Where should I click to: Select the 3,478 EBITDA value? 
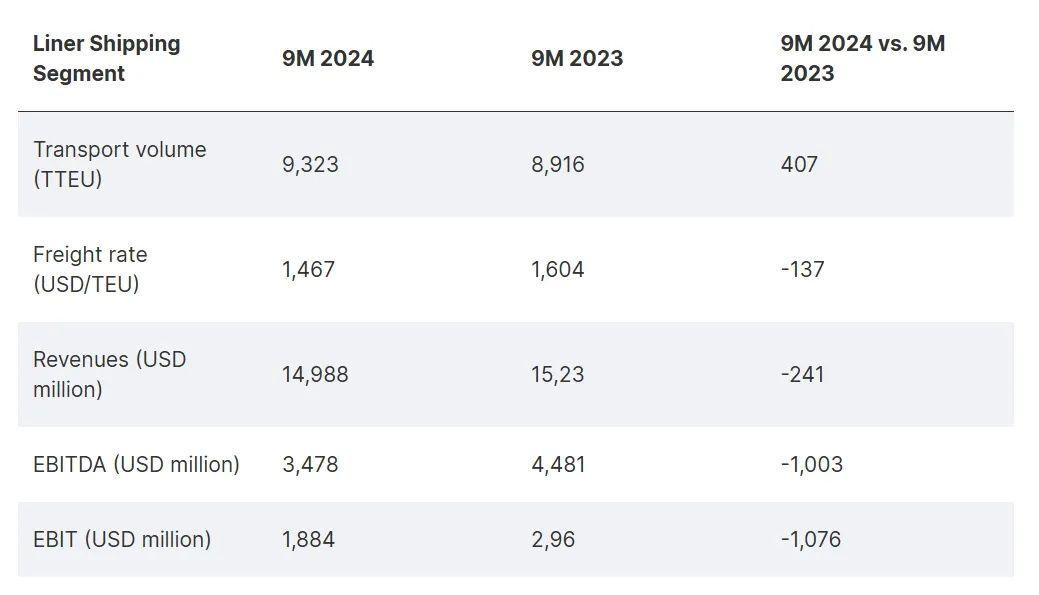tap(310, 464)
